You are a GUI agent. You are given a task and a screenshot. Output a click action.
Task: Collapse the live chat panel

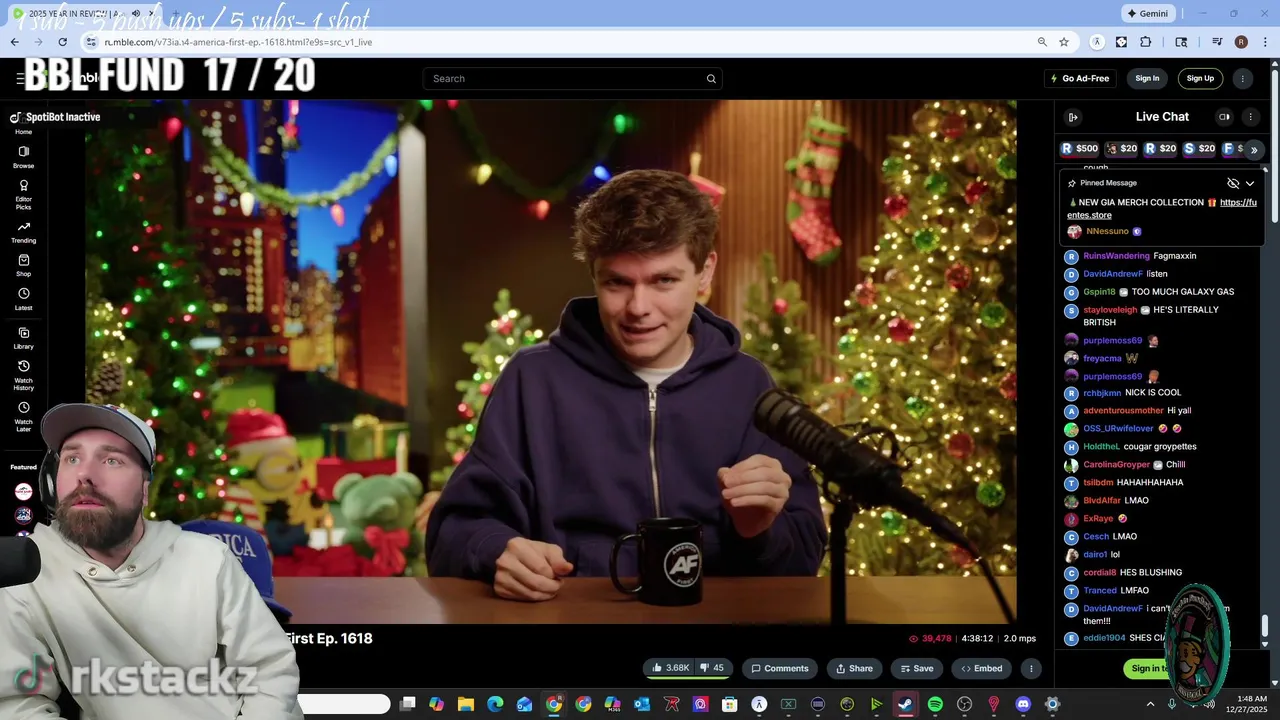click(x=1073, y=117)
